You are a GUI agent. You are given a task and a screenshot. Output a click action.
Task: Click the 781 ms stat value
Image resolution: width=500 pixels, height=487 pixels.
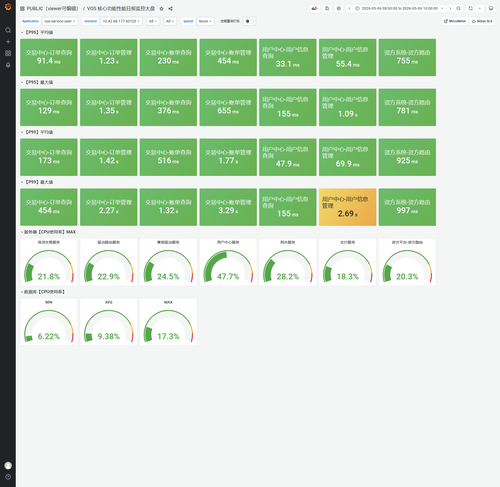click(407, 111)
